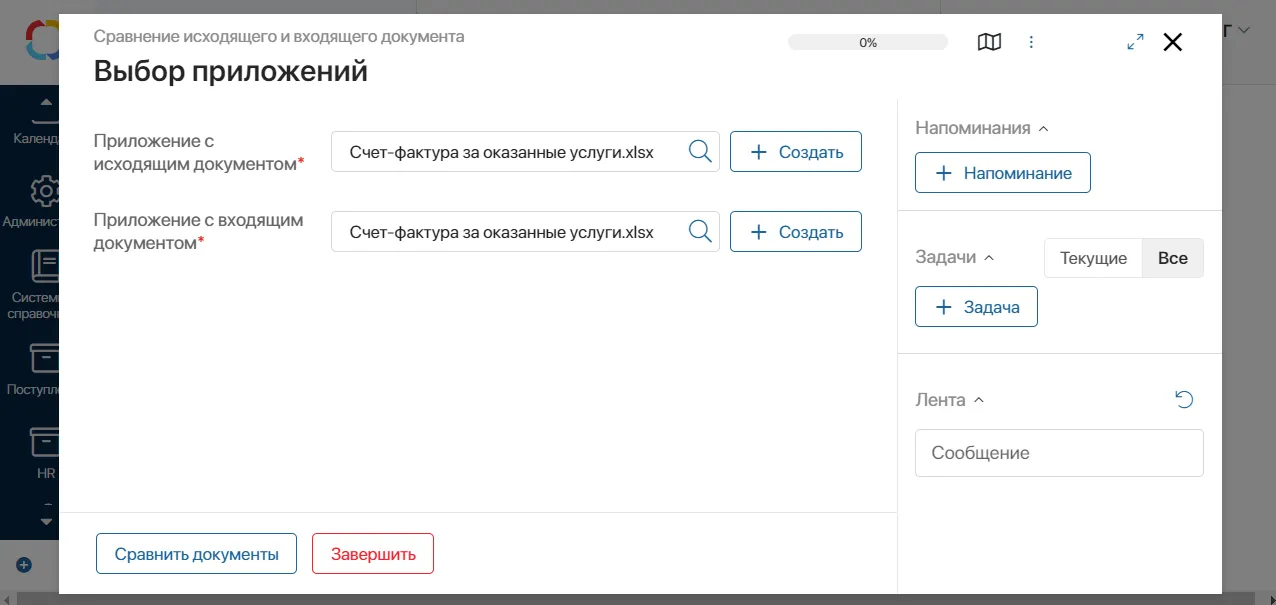1276x605 pixels.
Task: Open search for the входящий document field
Action: click(x=699, y=231)
